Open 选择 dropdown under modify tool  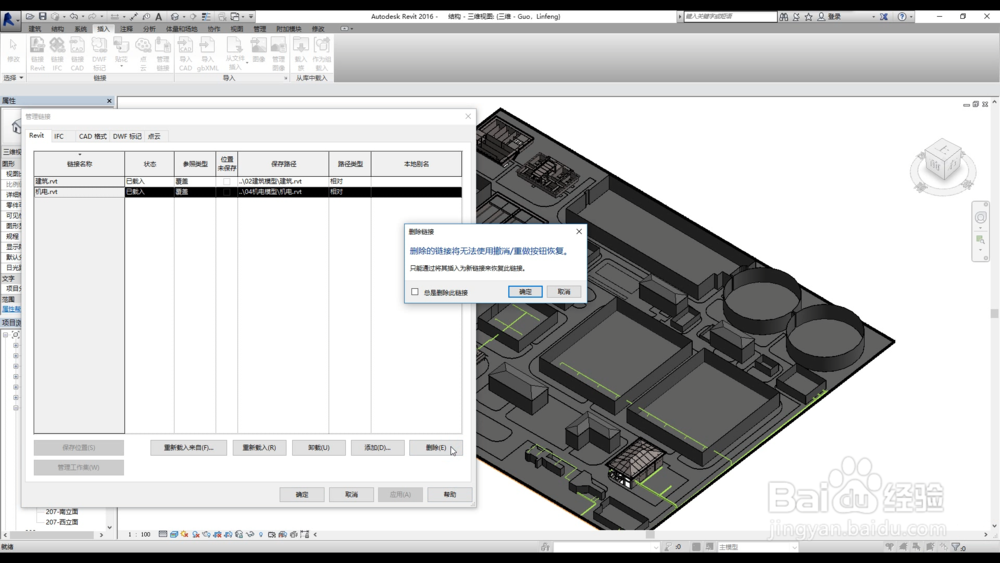point(13,78)
